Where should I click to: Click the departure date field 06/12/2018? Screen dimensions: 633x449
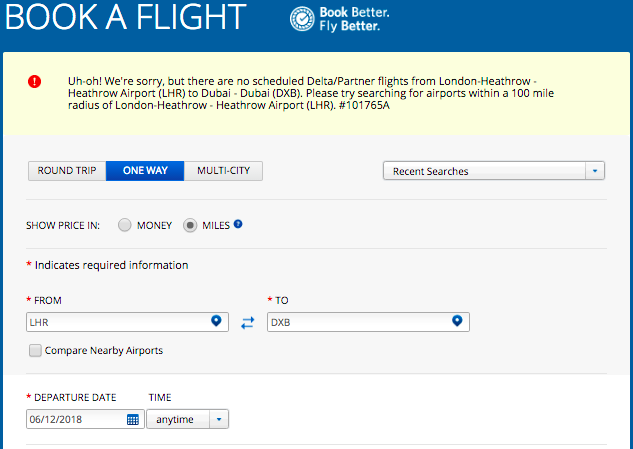[85, 419]
